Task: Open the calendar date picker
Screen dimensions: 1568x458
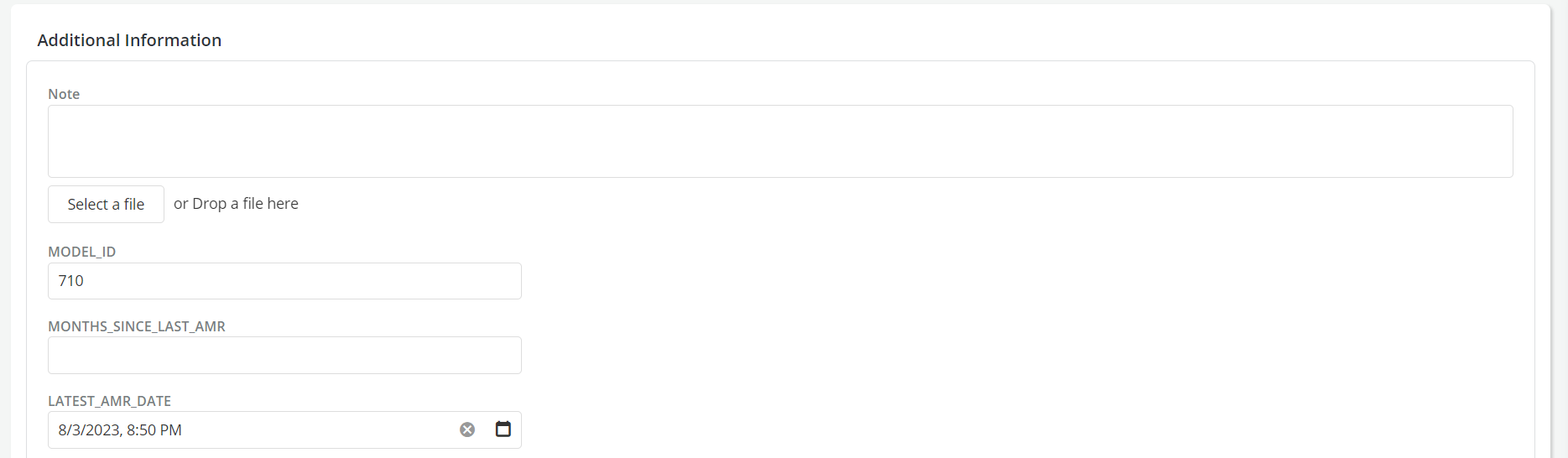Action: coord(503,429)
